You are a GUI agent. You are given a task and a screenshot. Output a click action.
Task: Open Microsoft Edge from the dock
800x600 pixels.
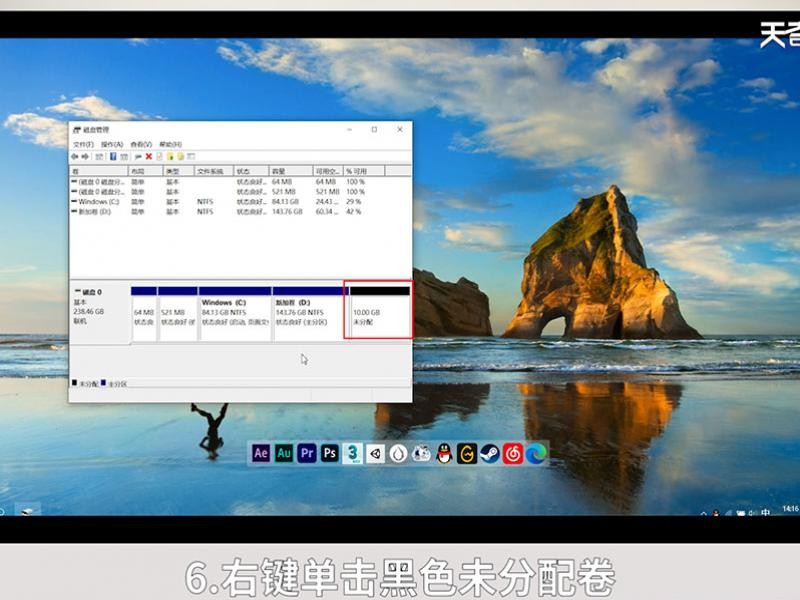[x=536, y=453]
